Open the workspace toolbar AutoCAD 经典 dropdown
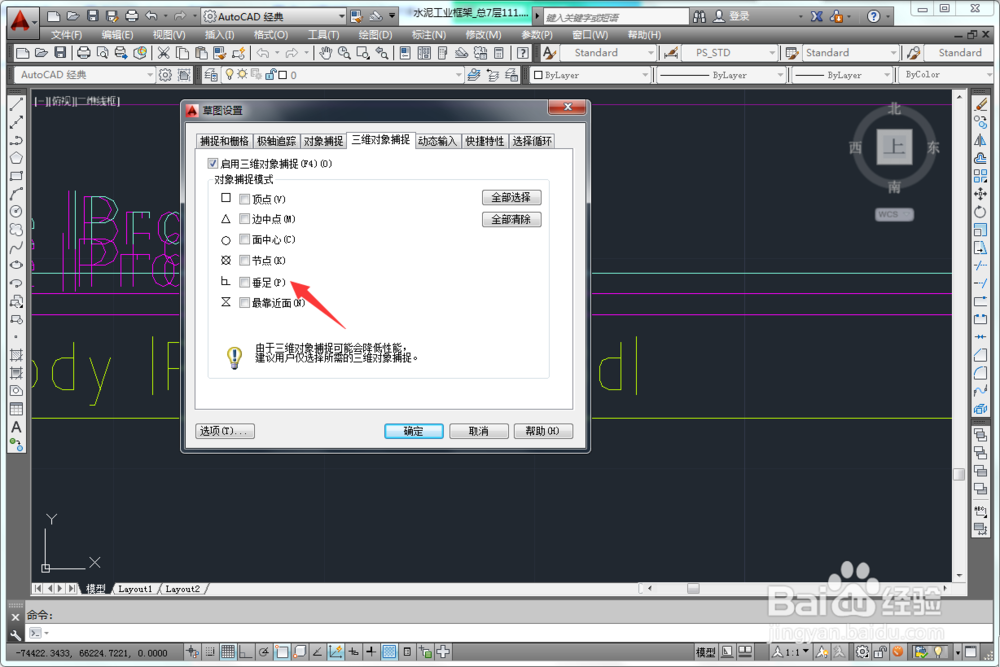 (84, 75)
